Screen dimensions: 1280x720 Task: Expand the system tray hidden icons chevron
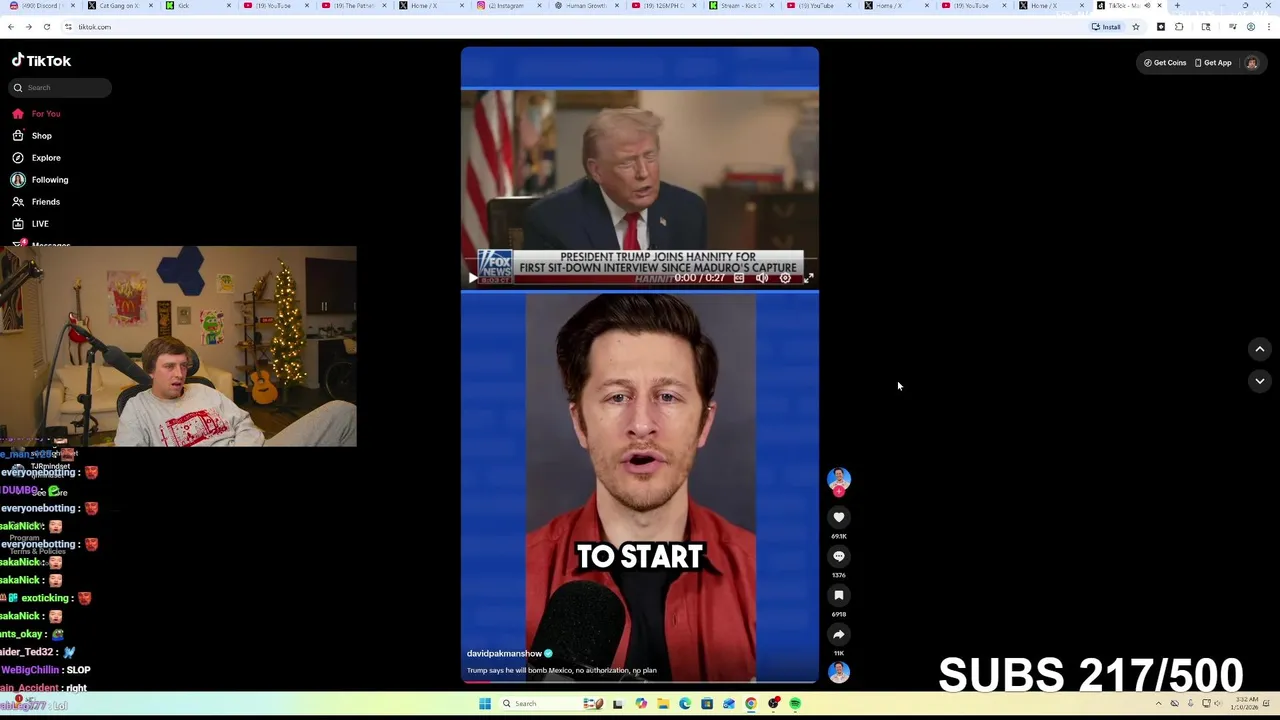click(1159, 704)
